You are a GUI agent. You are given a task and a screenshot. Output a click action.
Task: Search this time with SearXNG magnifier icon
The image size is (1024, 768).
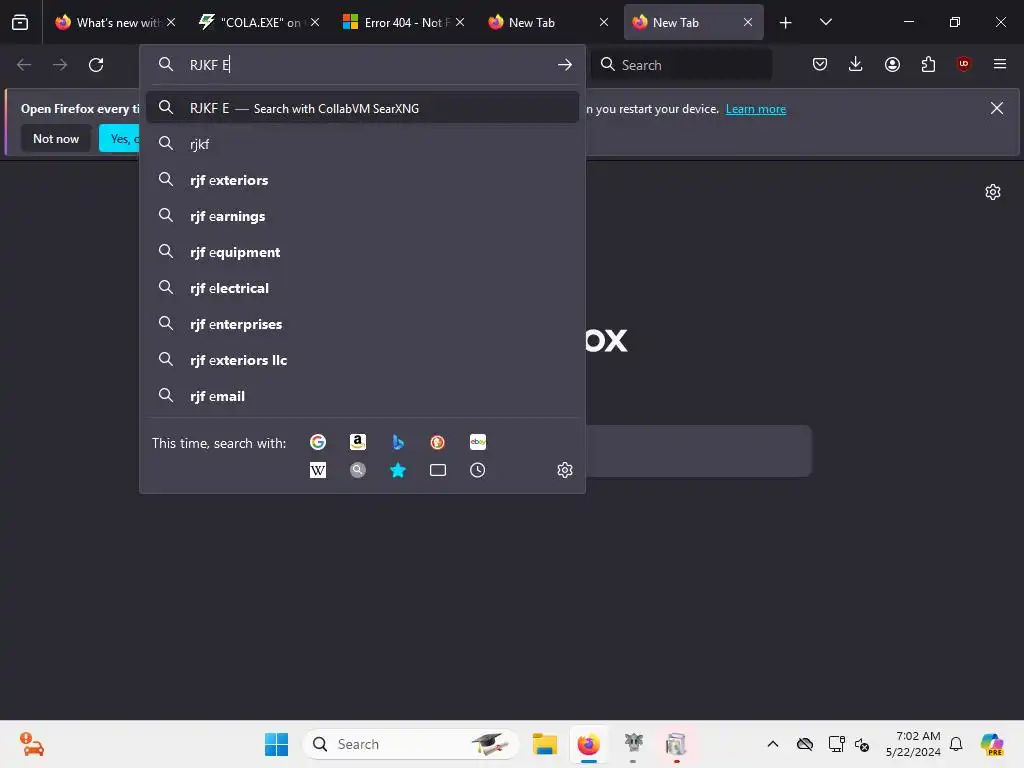pyautogui.click(x=357, y=470)
